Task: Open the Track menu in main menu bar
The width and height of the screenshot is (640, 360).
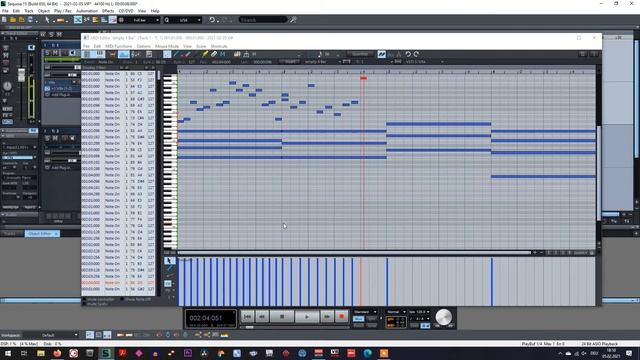Action: [29, 11]
